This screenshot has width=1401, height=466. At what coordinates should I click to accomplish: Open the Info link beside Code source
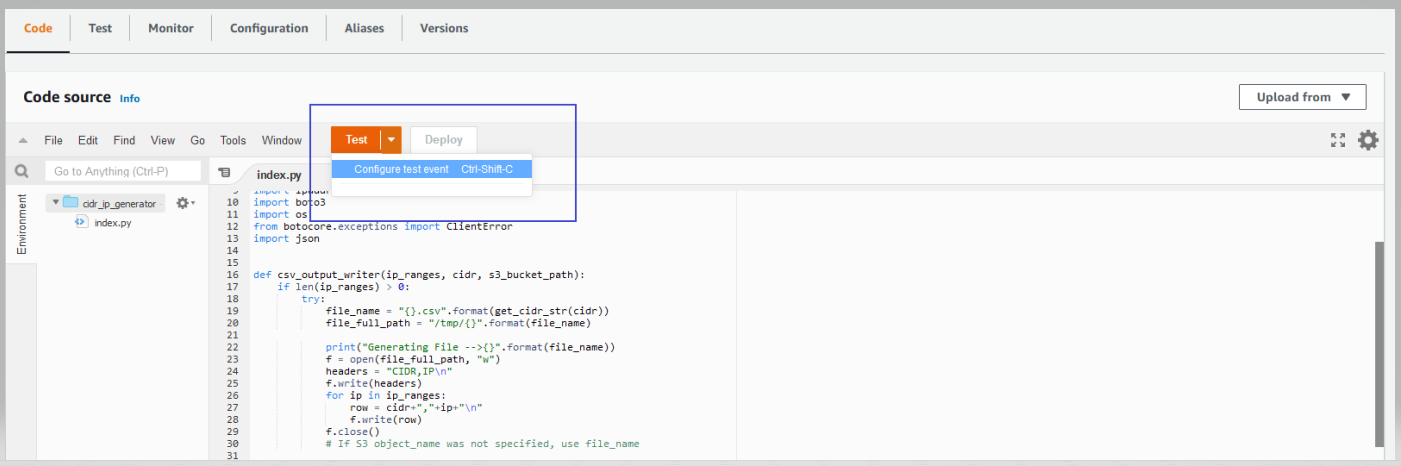(x=130, y=98)
